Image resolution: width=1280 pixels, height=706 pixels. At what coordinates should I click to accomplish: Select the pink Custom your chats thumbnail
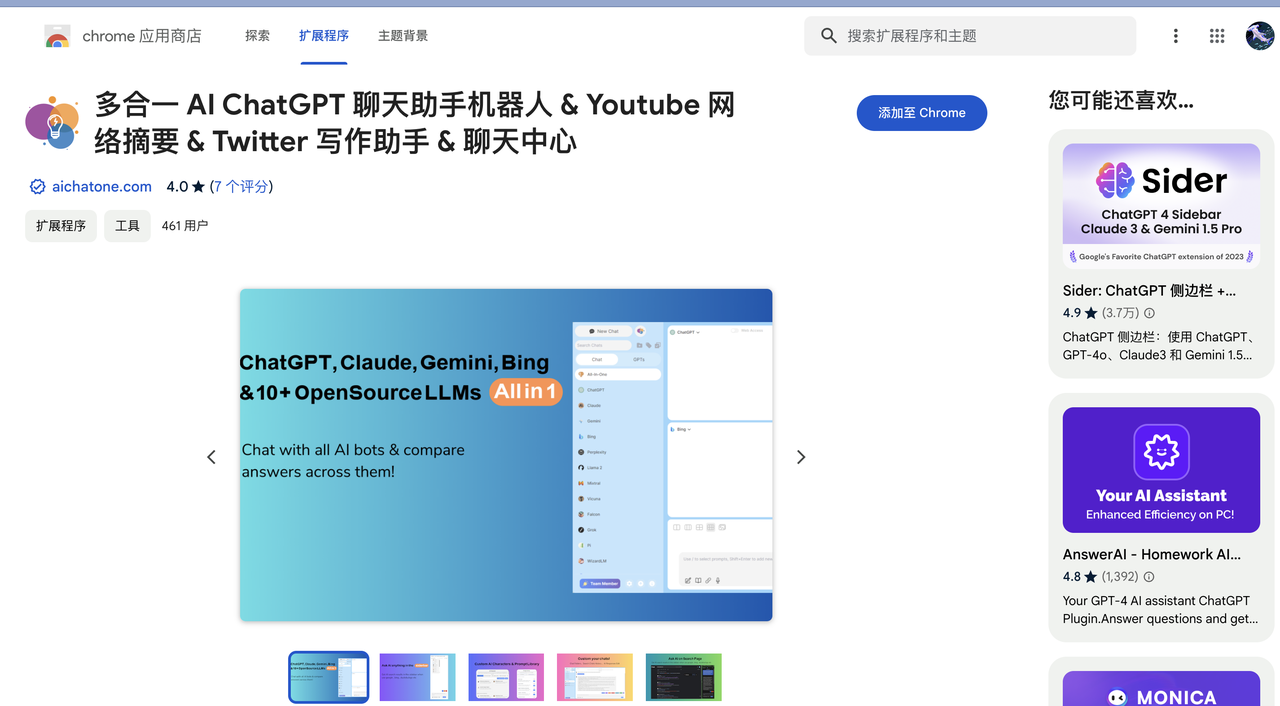tap(595, 677)
